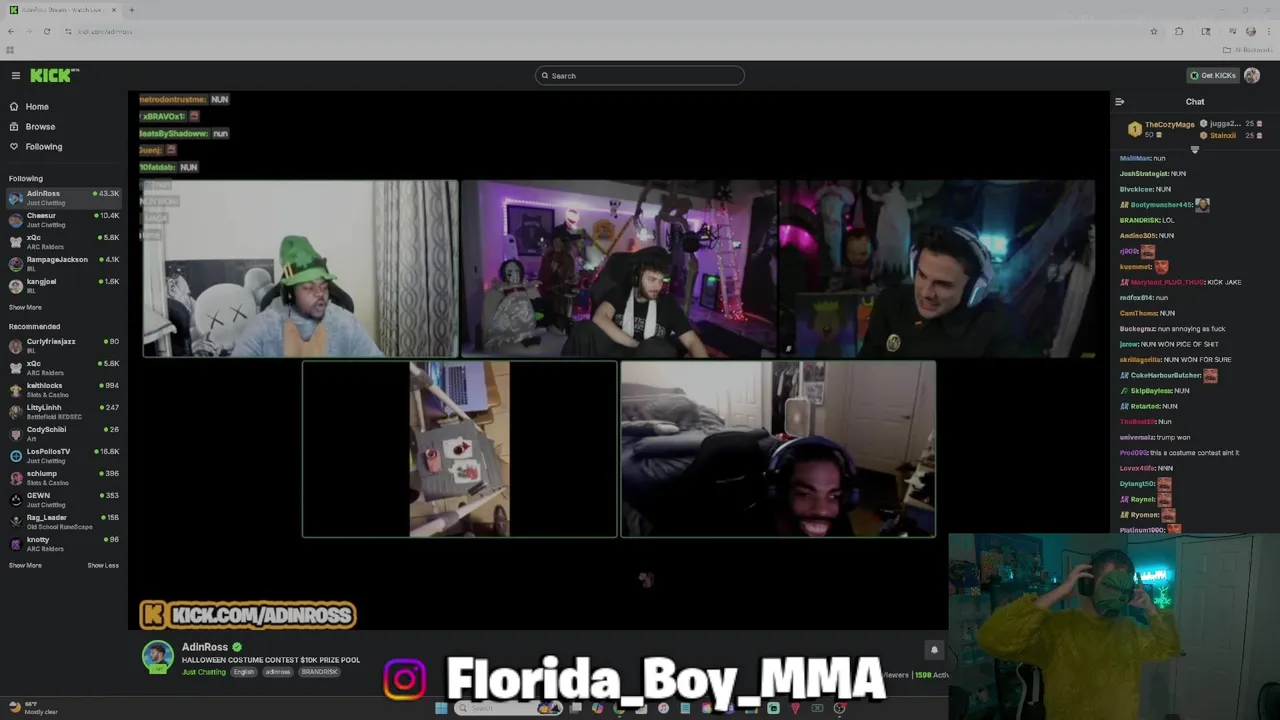Open Rag_Leader in Recommended list
Screen dimensions: 1280x720
(x=64, y=522)
